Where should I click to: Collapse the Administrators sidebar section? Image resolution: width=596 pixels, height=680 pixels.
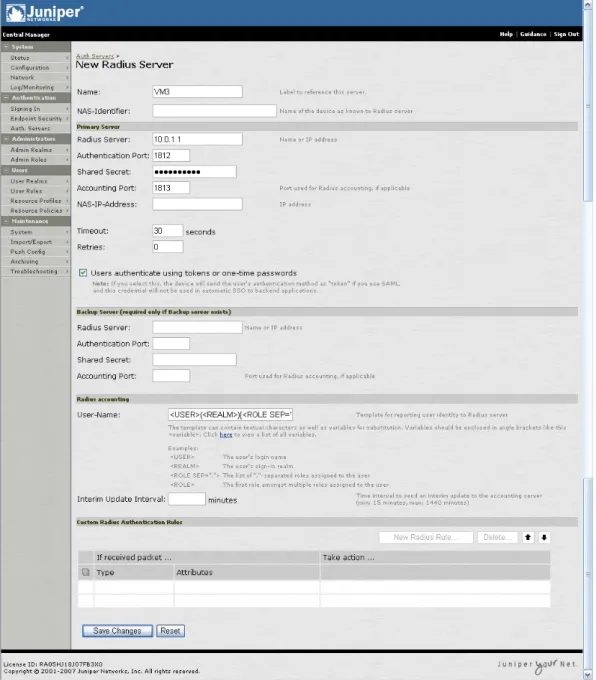(x=6, y=139)
